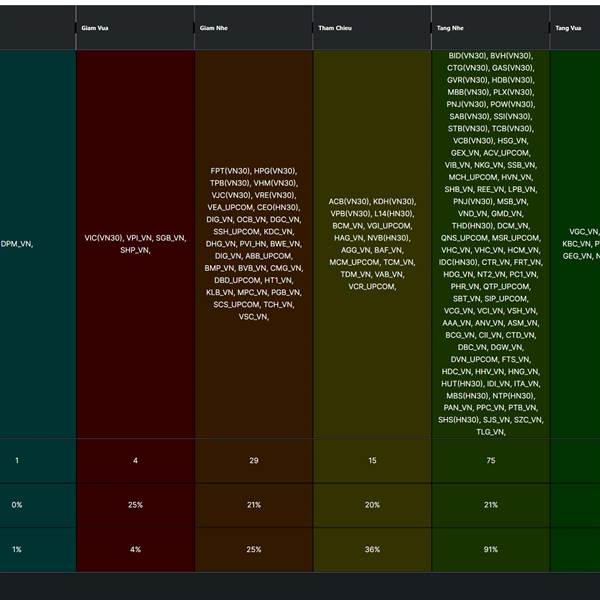Select the MBS(HN30) ticker
Viewport: 600px width, 600px height.
468,396
